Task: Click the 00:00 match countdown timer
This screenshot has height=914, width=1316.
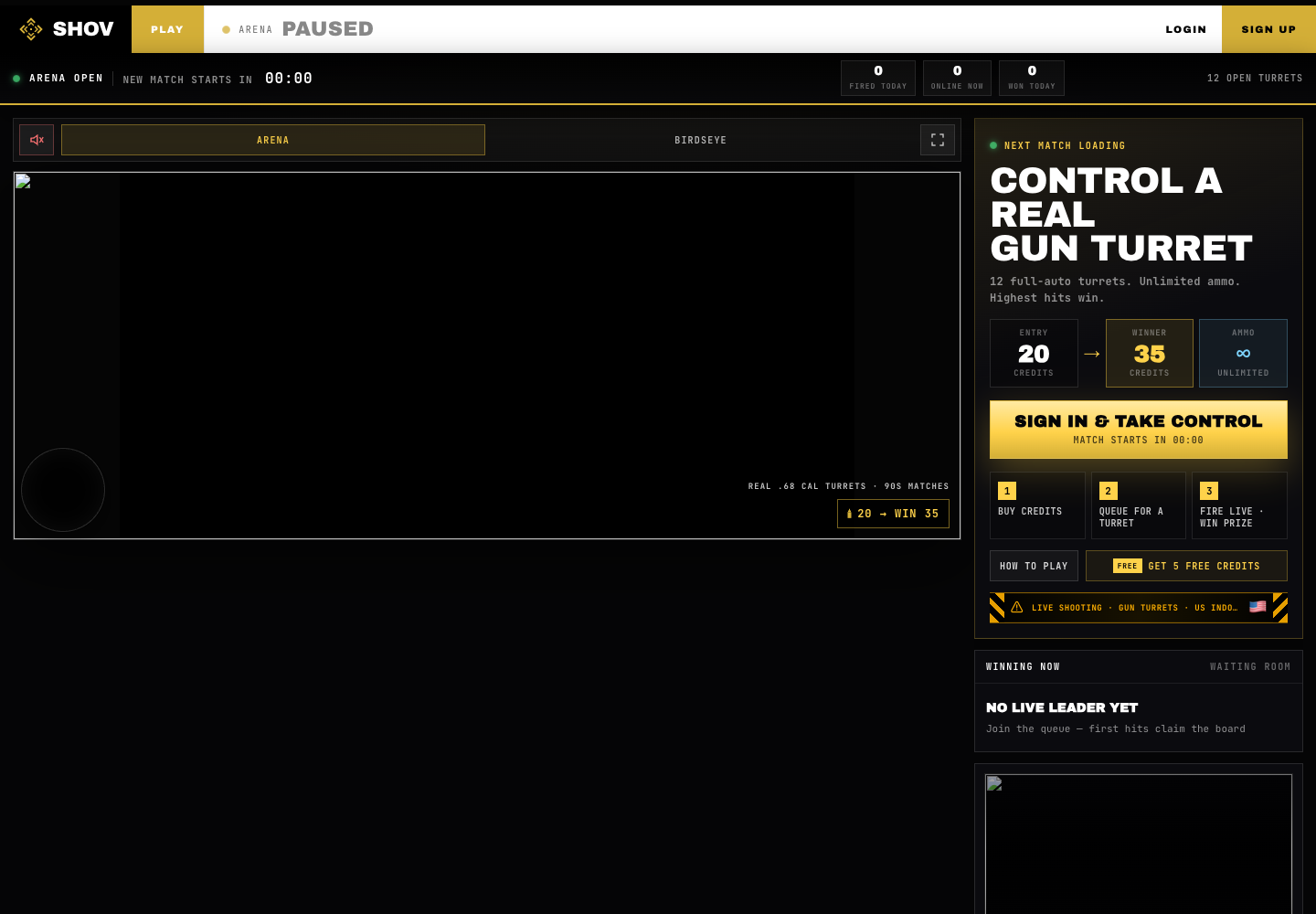Action: [289, 79]
